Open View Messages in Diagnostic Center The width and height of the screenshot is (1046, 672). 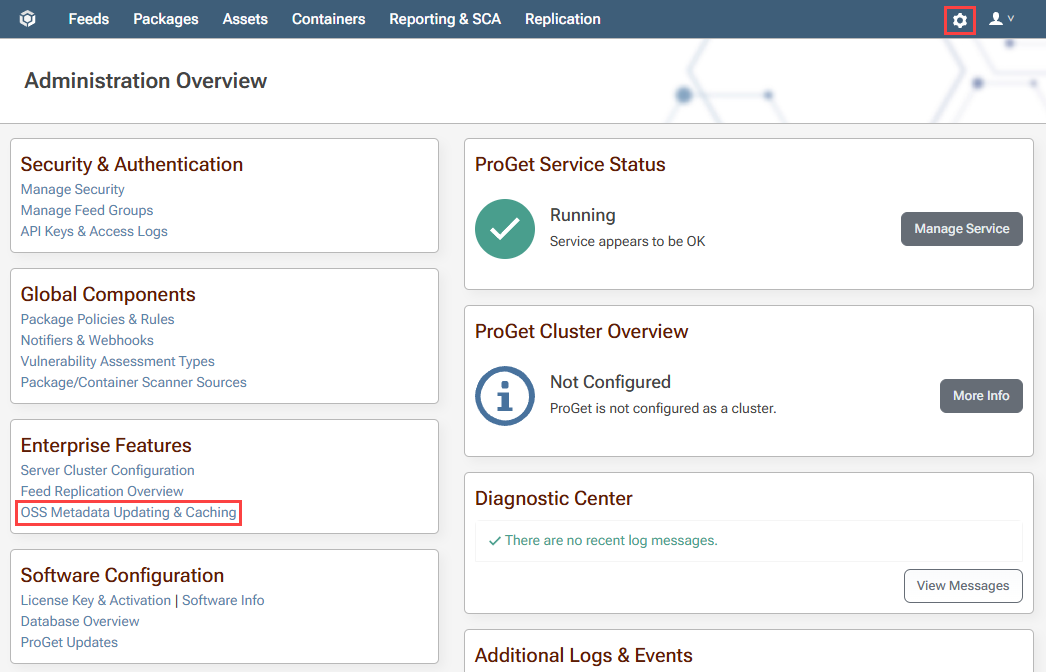pos(963,586)
